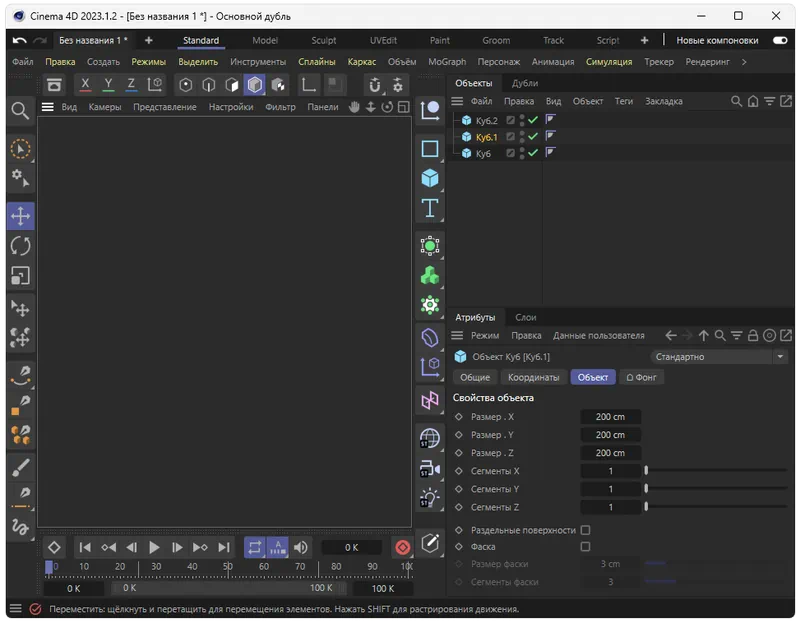Enable record keyframe red button

[x=403, y=547]
